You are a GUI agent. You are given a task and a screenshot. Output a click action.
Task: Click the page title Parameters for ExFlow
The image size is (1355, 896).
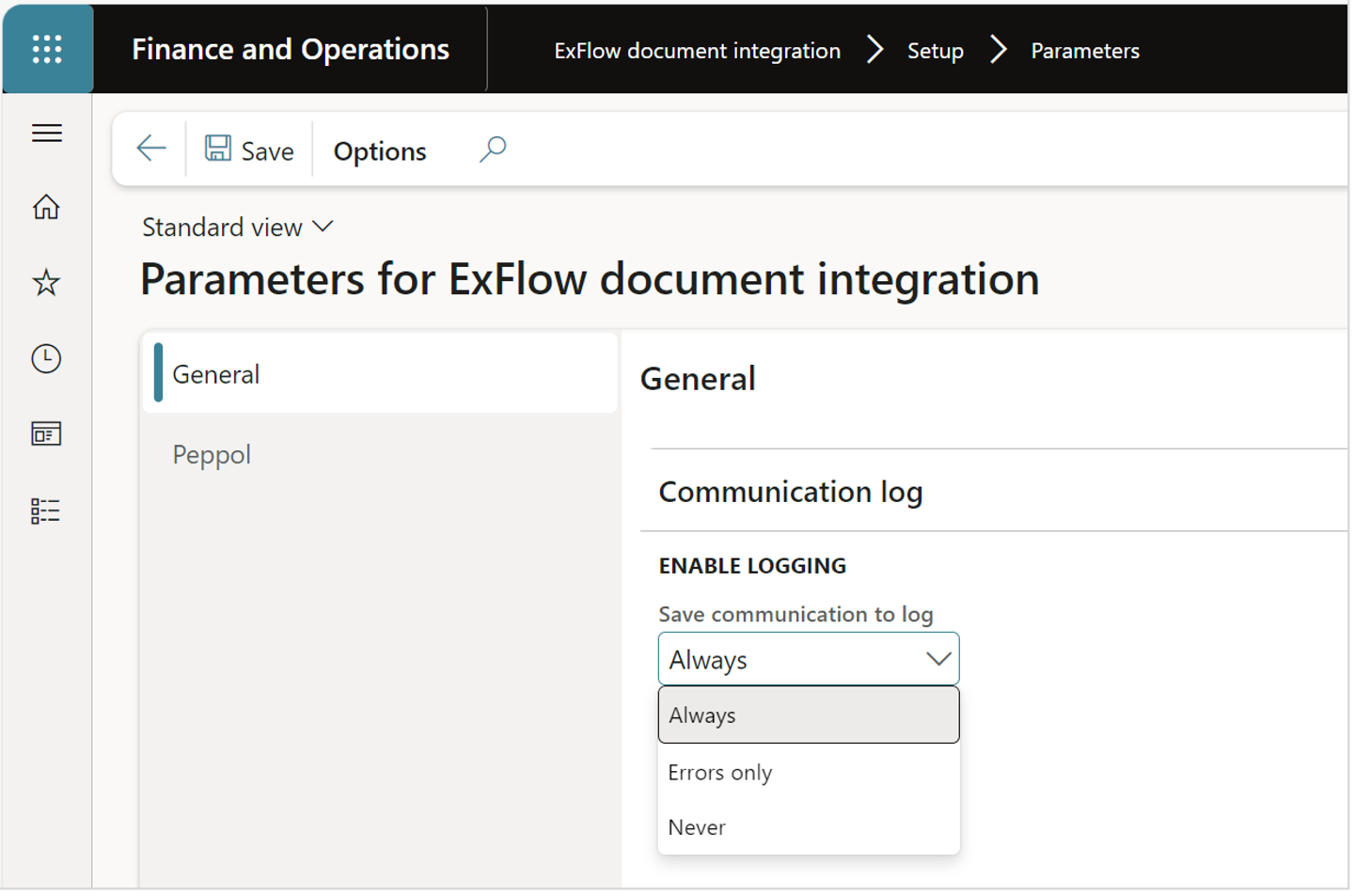point(590,279)
